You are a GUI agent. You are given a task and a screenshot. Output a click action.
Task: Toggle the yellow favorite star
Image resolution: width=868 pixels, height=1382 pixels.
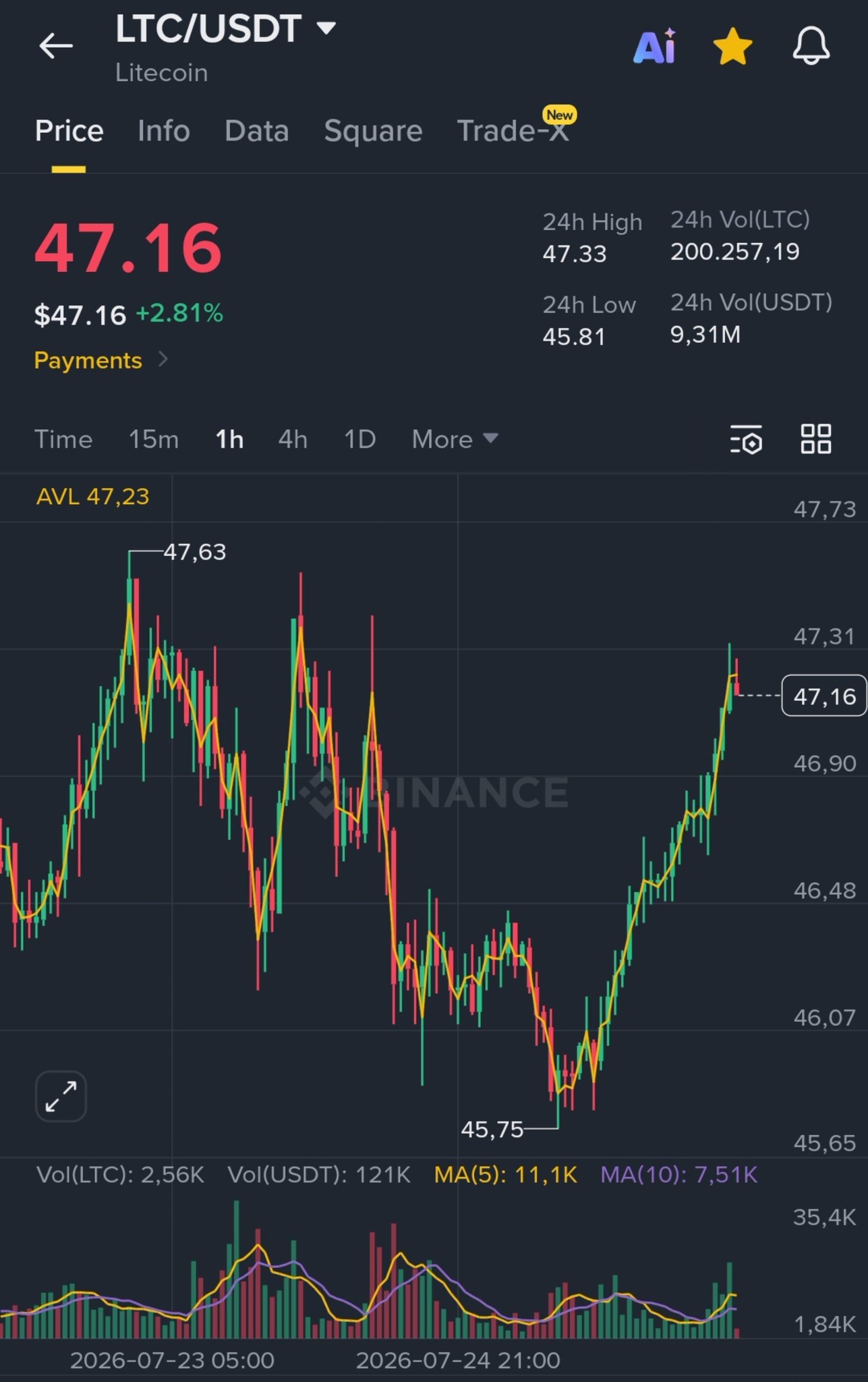(x=732, y=47)
